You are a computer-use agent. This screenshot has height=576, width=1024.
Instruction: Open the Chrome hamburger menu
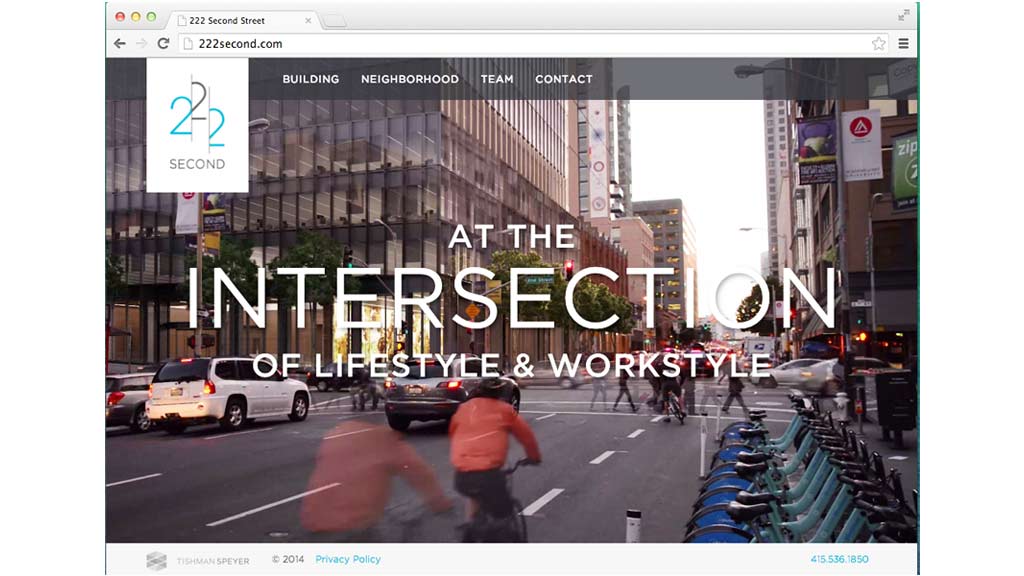(904, 44)
